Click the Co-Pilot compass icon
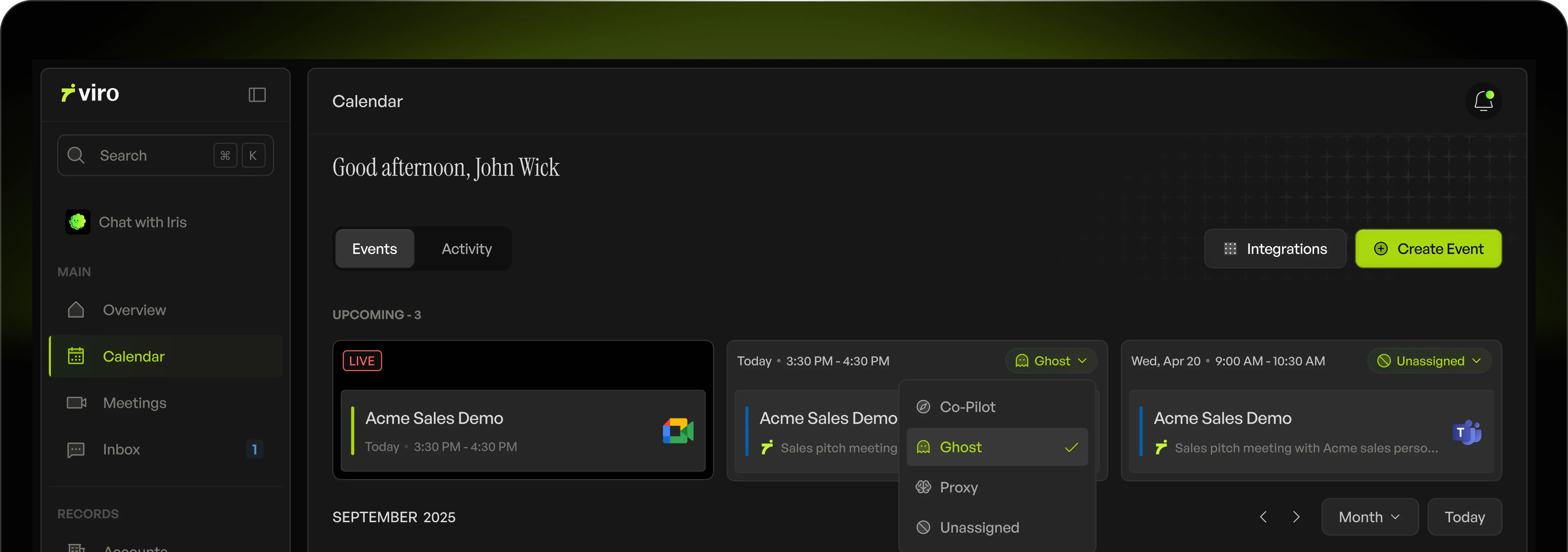 pyautogui.click(x=923, y=407)
